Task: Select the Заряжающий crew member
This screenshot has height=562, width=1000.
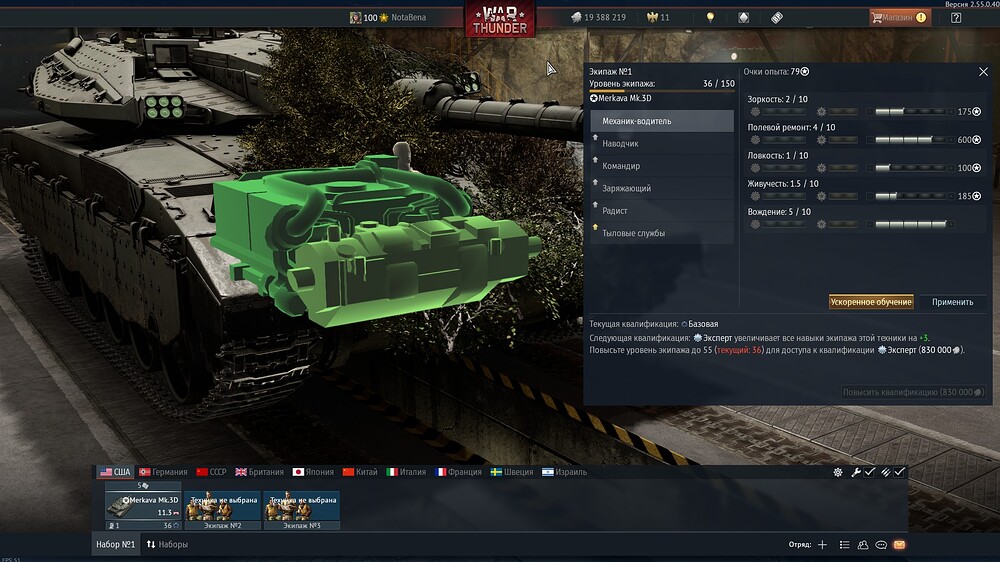Action: (661, 188)
